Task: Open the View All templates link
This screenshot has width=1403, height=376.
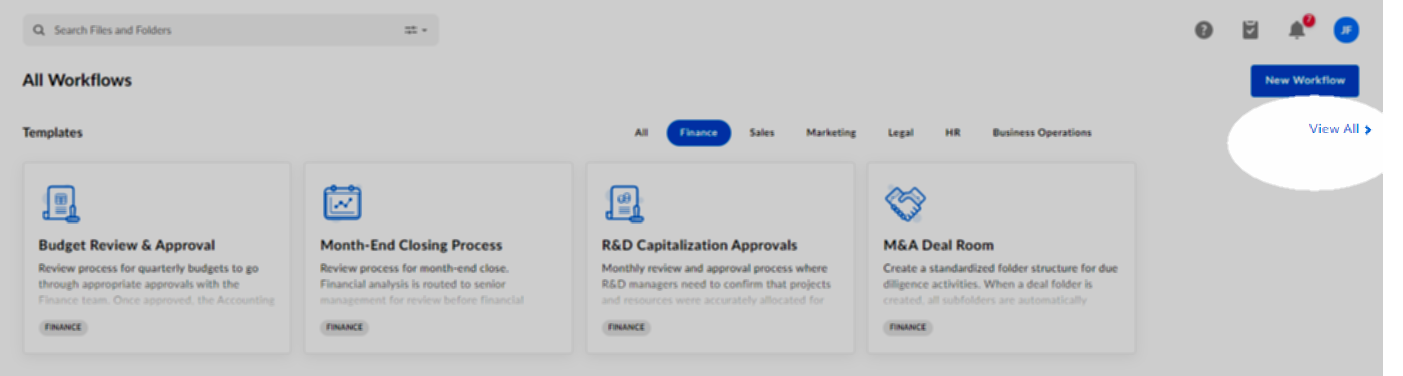Action: point(1340,129)
